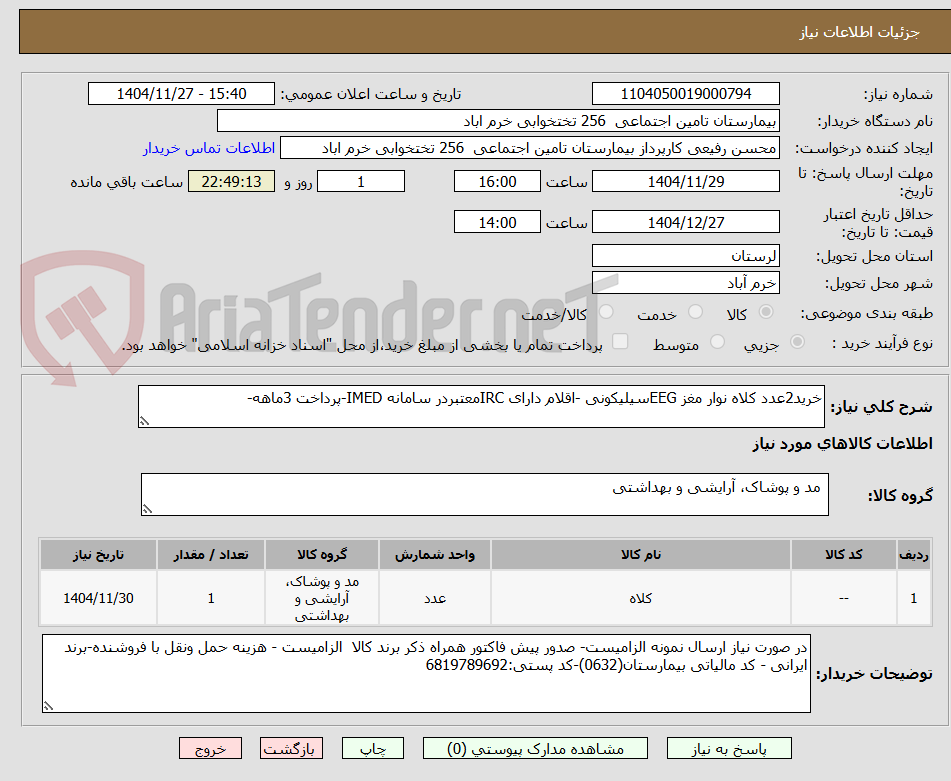951x781 pixels.
Task: Click resize handle of شرح کلی نیاز textarea
Action: (144, 421)
